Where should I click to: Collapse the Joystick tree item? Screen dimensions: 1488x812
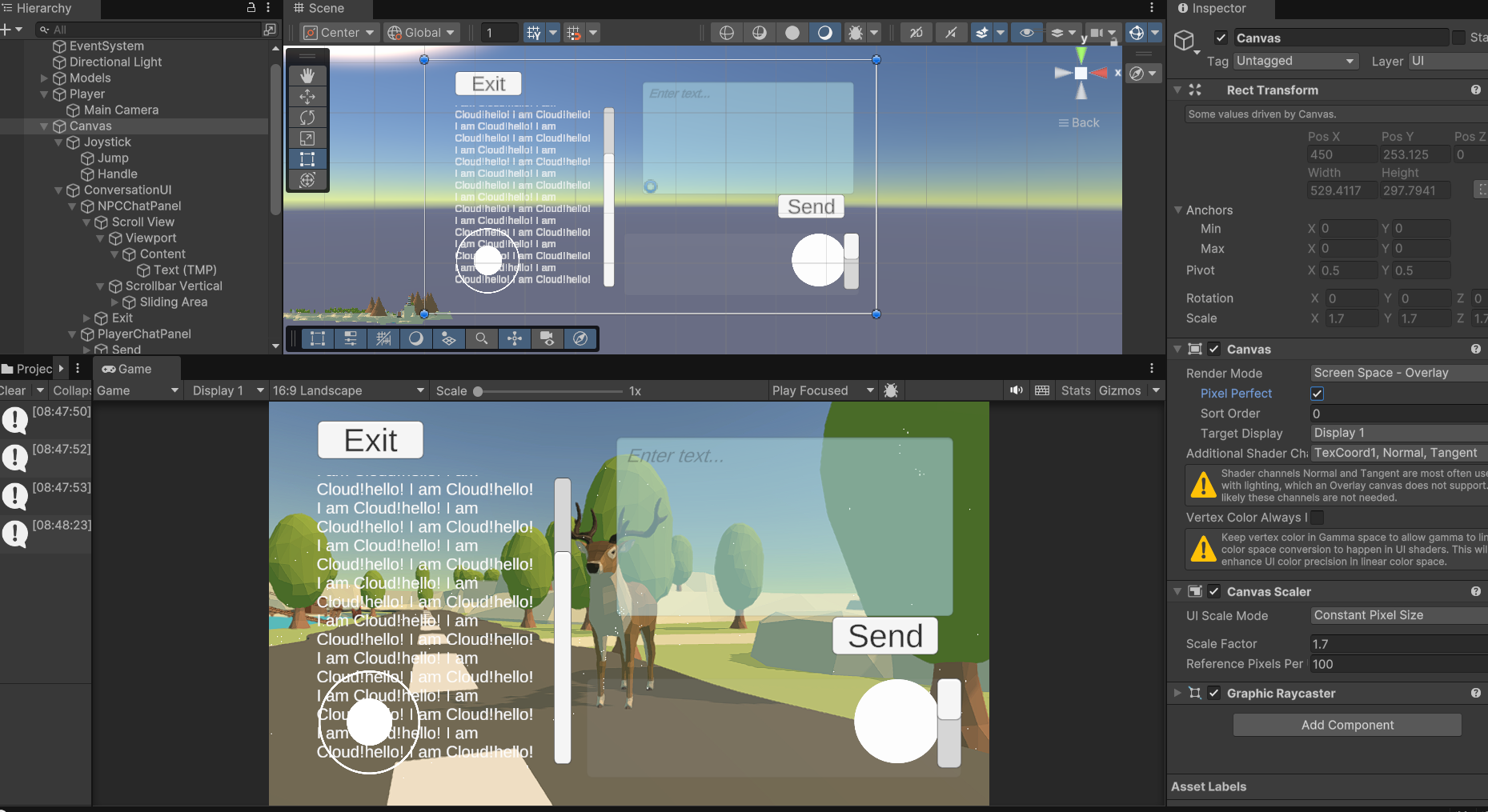(58, 142)
